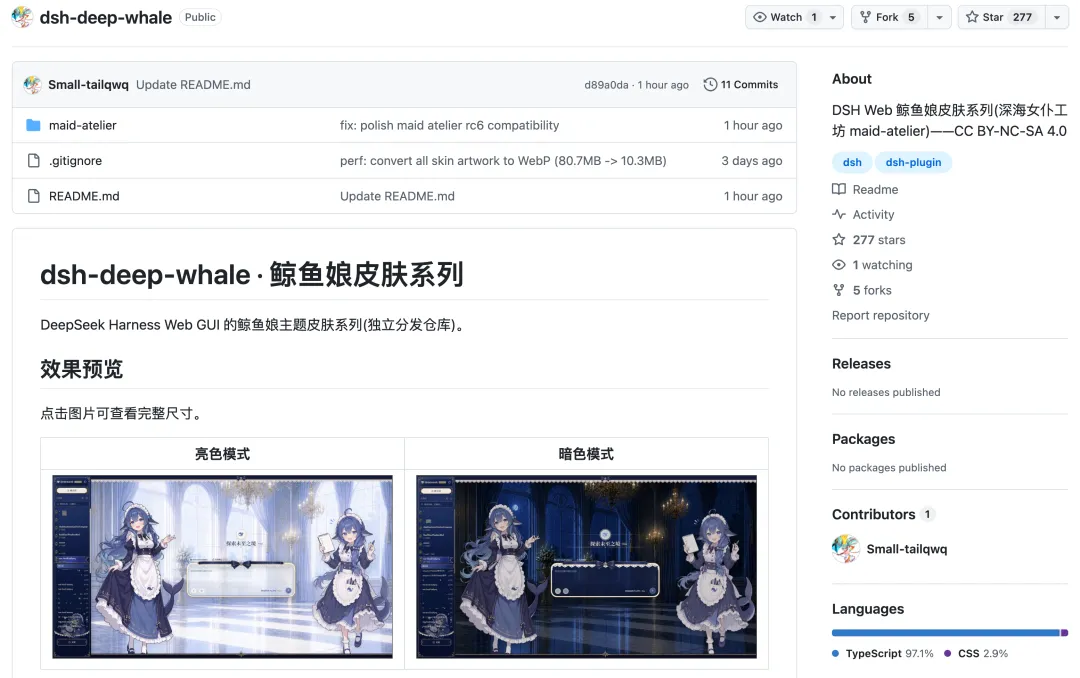The width and height of the screenshot is (1080, 678).
Task: Click Report repository
Action: pos(880,315)
